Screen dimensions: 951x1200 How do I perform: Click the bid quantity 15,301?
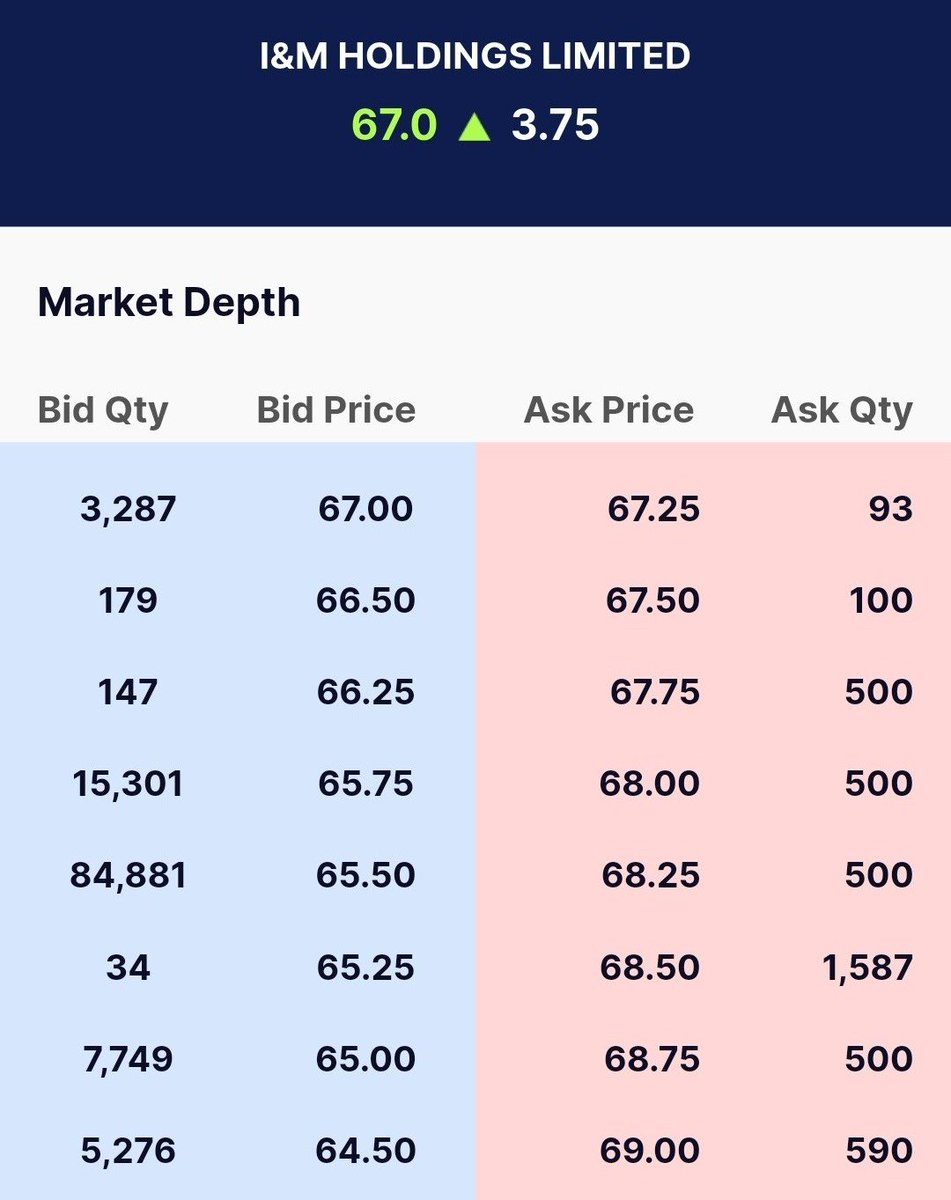[128, 784]
